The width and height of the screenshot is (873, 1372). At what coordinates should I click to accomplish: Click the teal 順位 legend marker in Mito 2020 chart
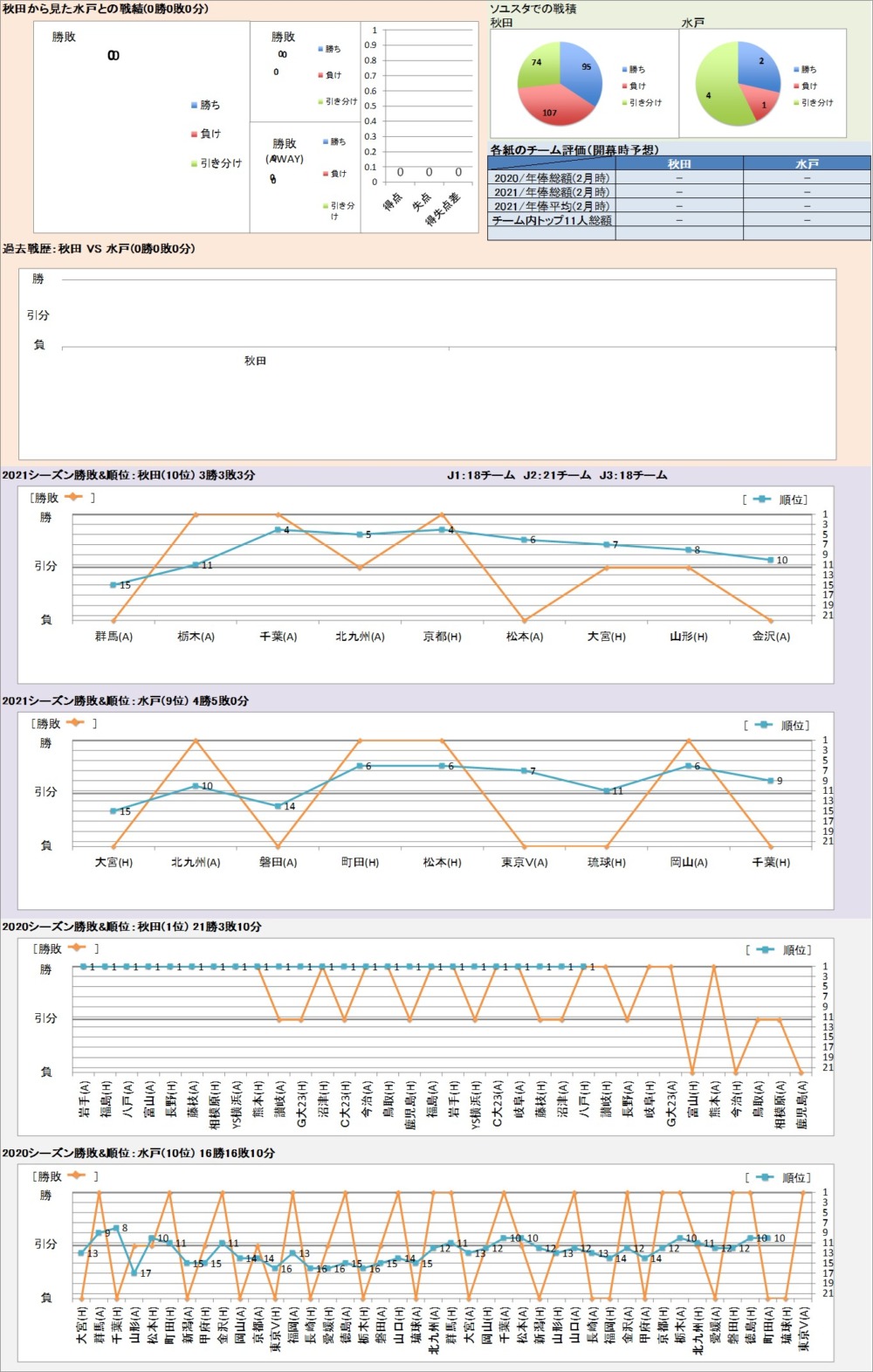765,1177
